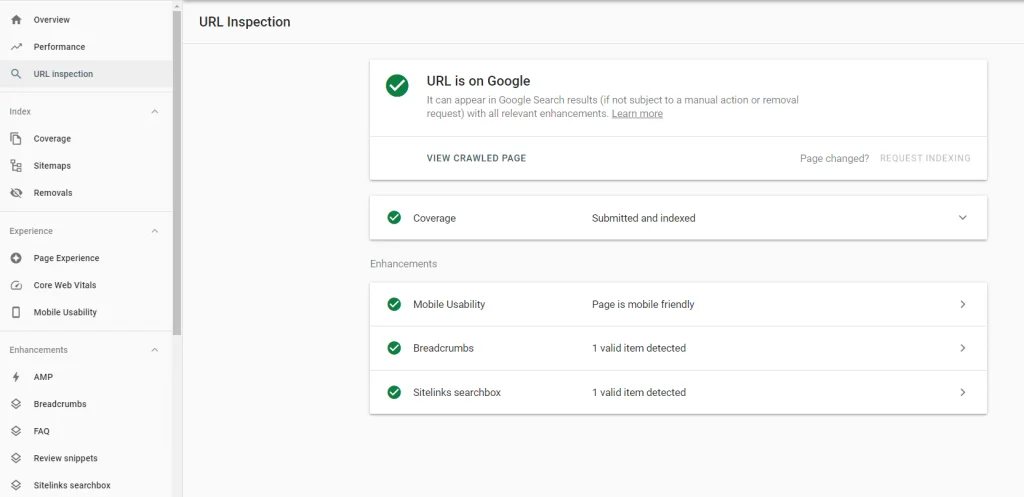Click the Page Experience plus-circle icon

(x=16, y=258)
